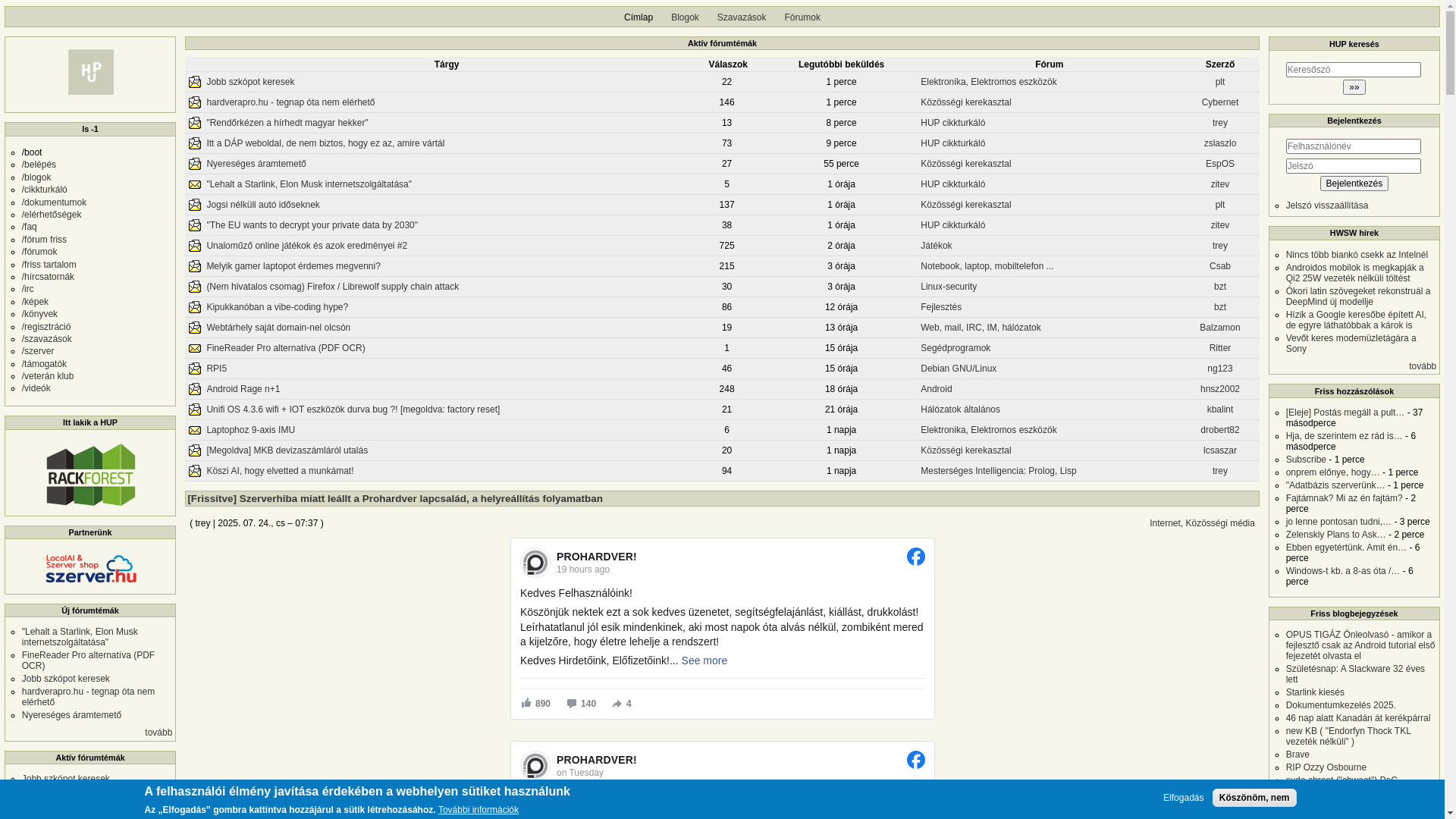Open the Szavazások tab
The height and width of the screenshot is (819, 1456).
[x=742, y=17]
